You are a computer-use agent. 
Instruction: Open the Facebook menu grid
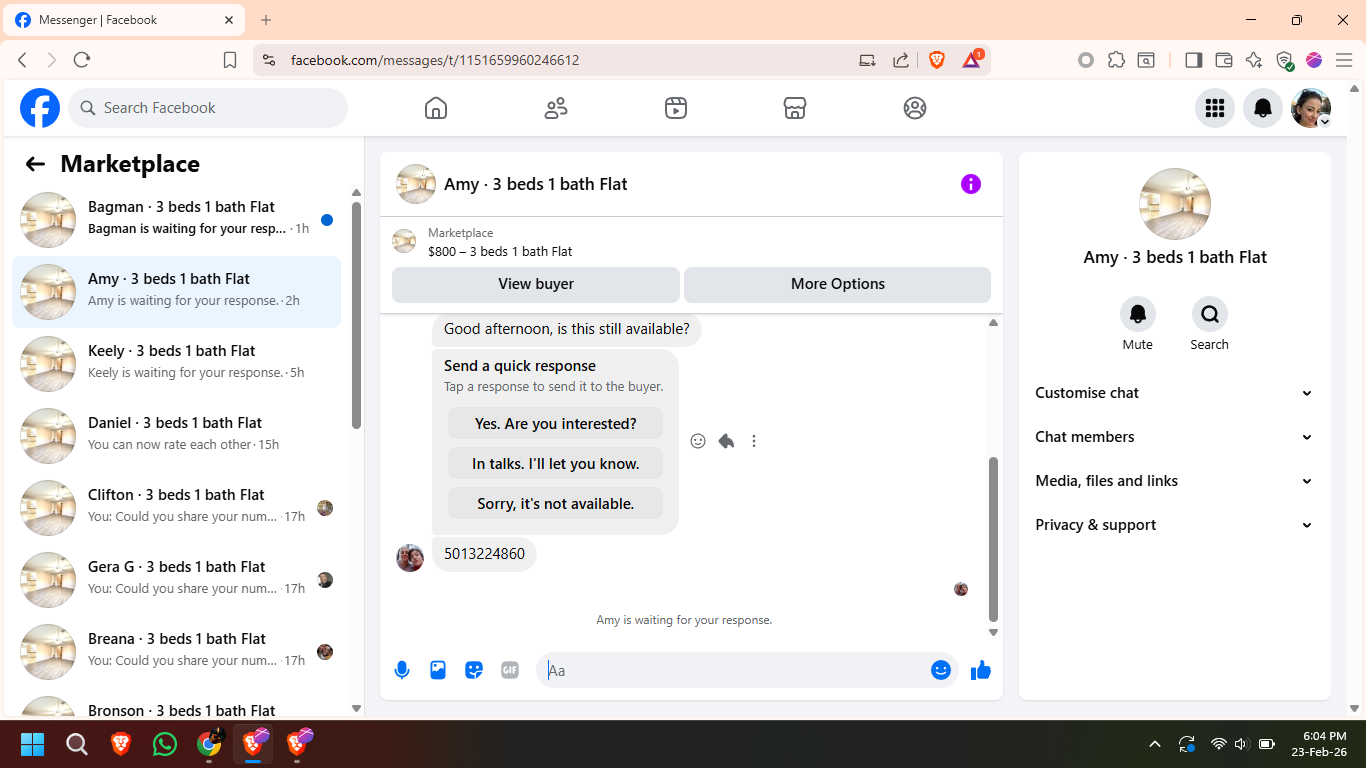tap(1215, 108)
